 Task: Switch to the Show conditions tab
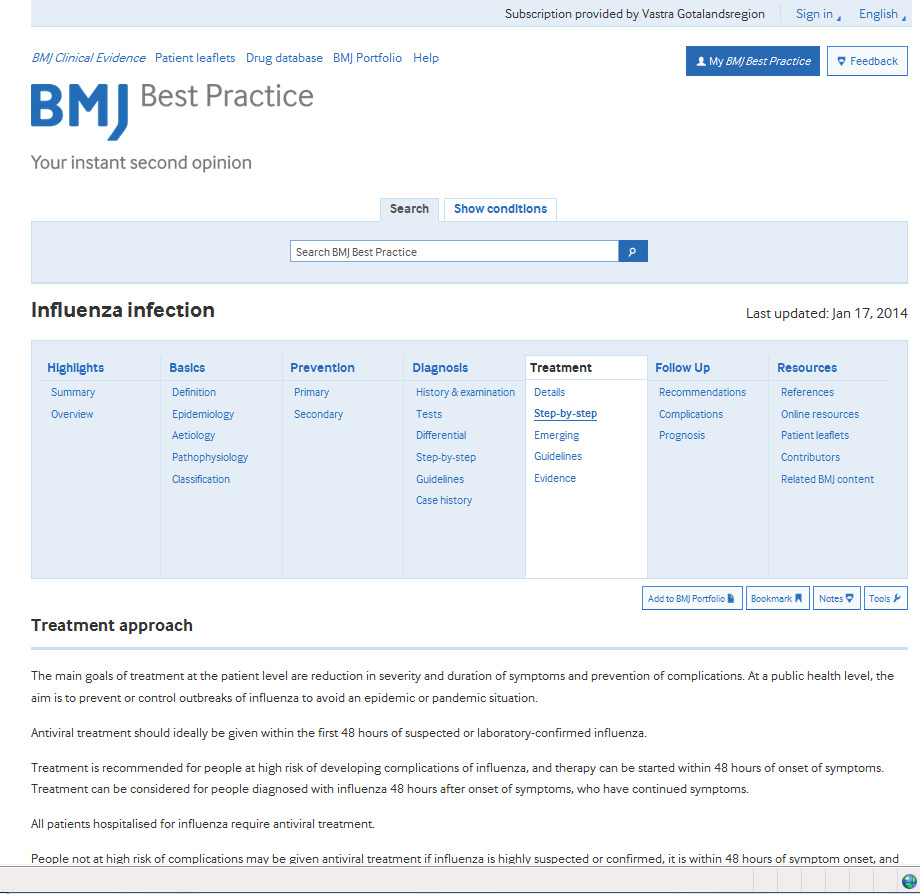500,209
